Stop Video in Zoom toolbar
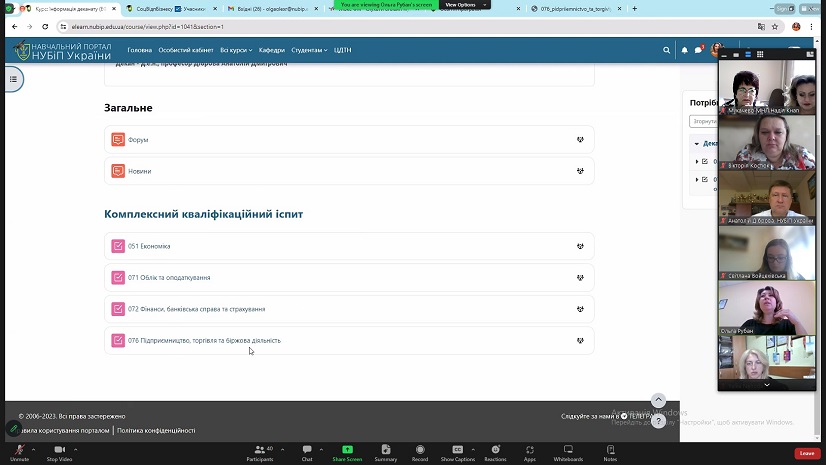 [x=60, y=452]
